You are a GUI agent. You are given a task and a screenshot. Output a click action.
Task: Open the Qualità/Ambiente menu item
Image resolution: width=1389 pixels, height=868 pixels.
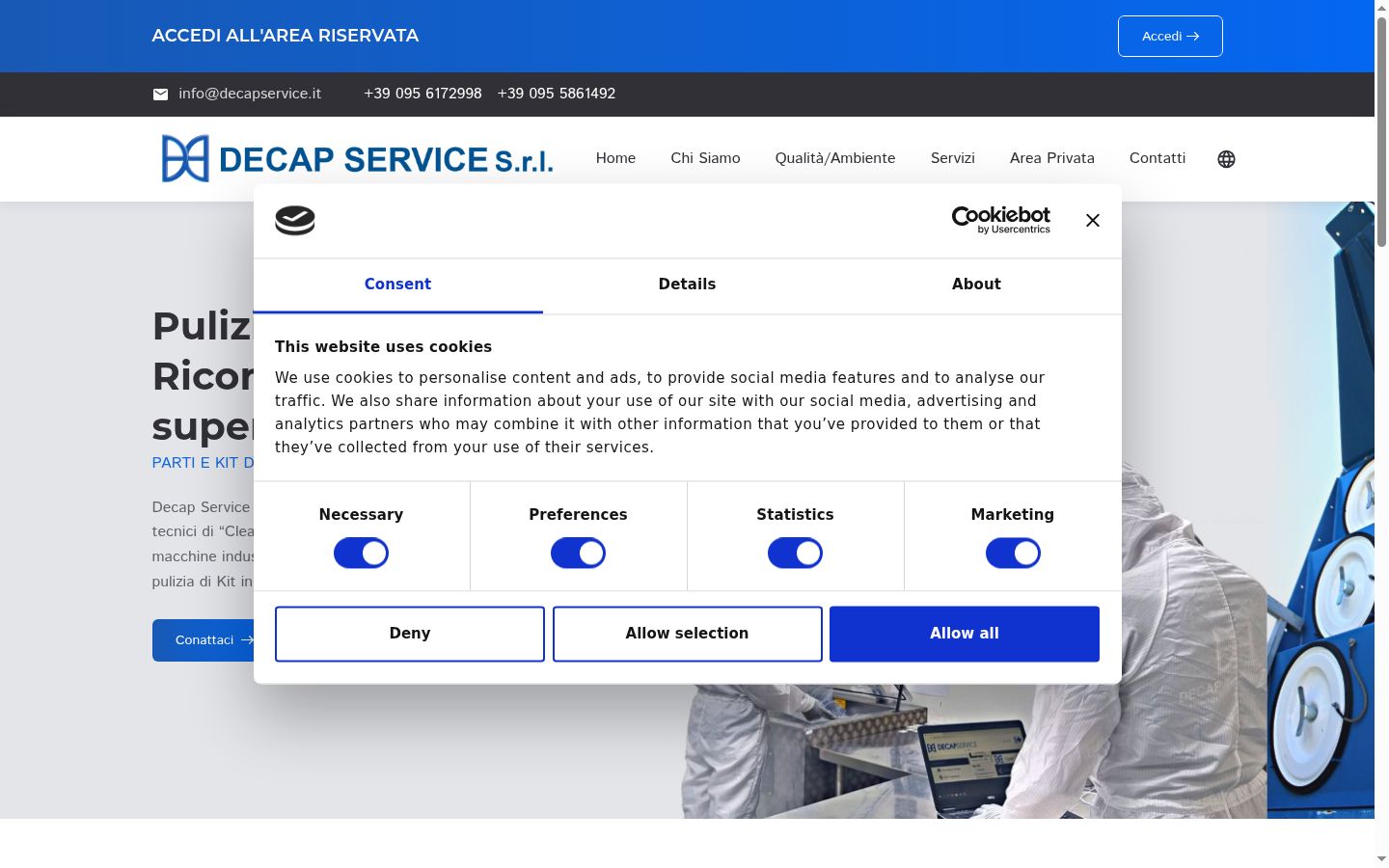(x=835, y=158)
